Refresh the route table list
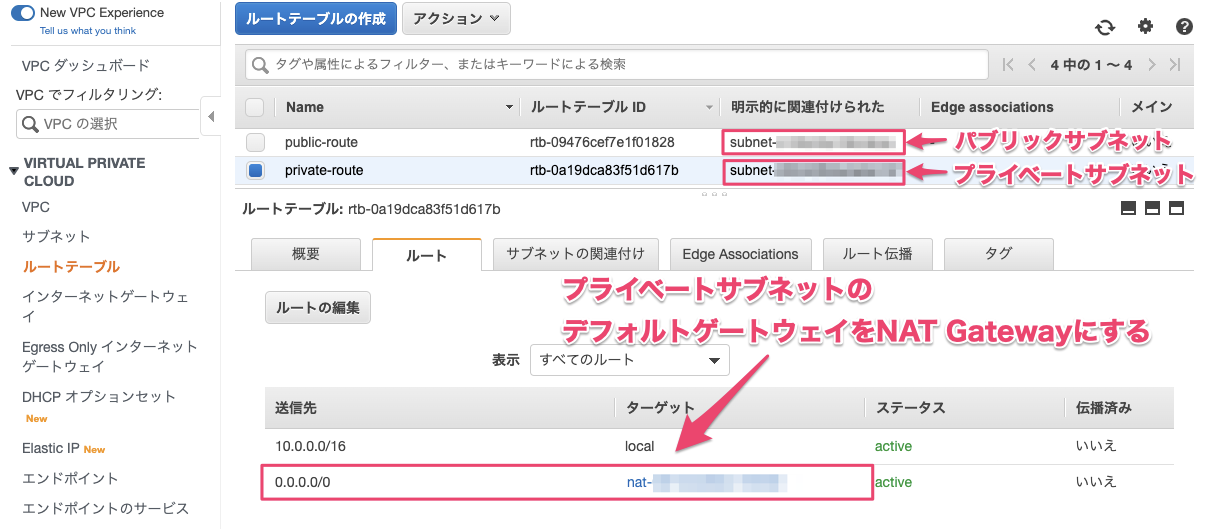 click(x=1105, y=27)
